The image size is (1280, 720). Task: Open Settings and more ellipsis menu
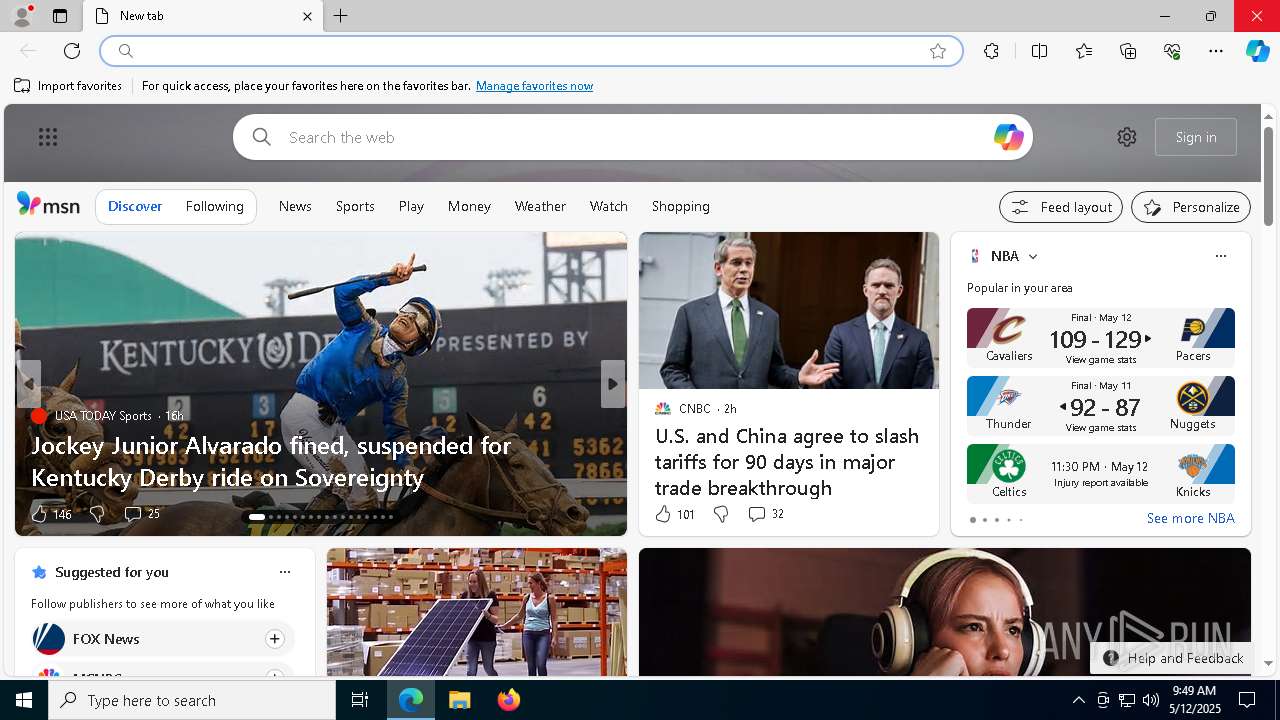tap(1216, 51)
